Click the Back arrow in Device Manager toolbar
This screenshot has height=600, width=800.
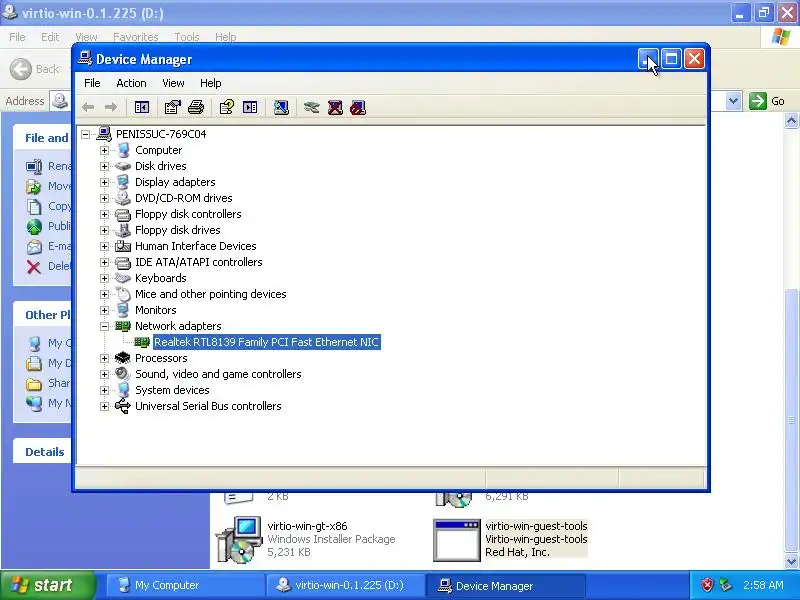[x=88, y=107]
